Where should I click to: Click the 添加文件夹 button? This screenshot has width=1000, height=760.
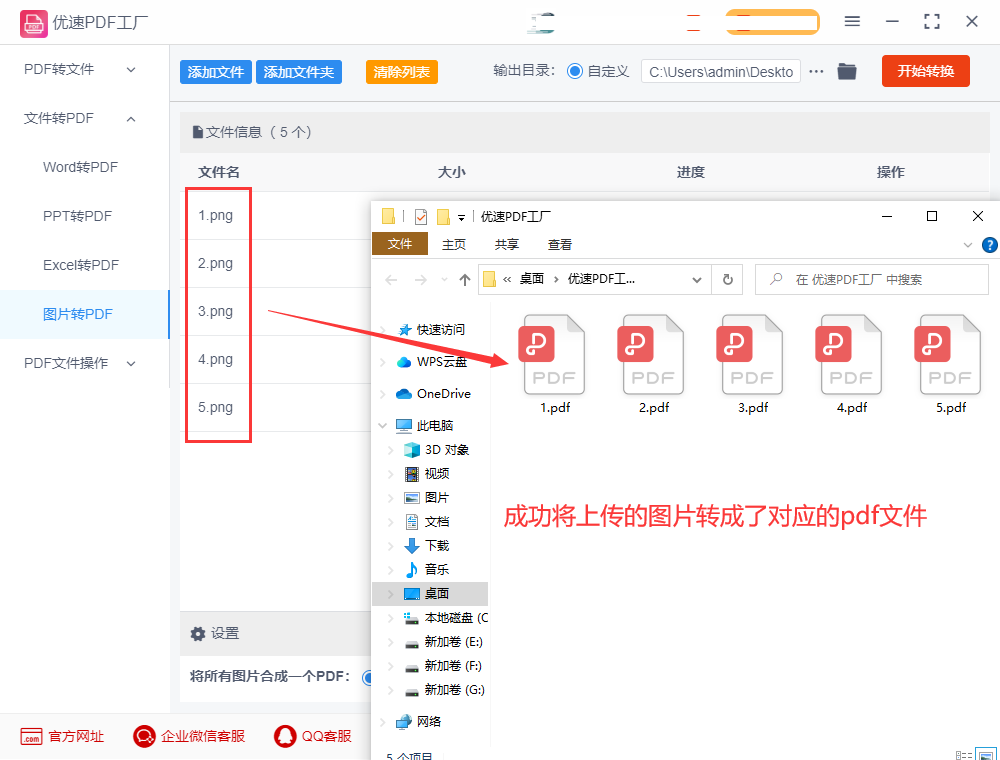coord(298,72)
